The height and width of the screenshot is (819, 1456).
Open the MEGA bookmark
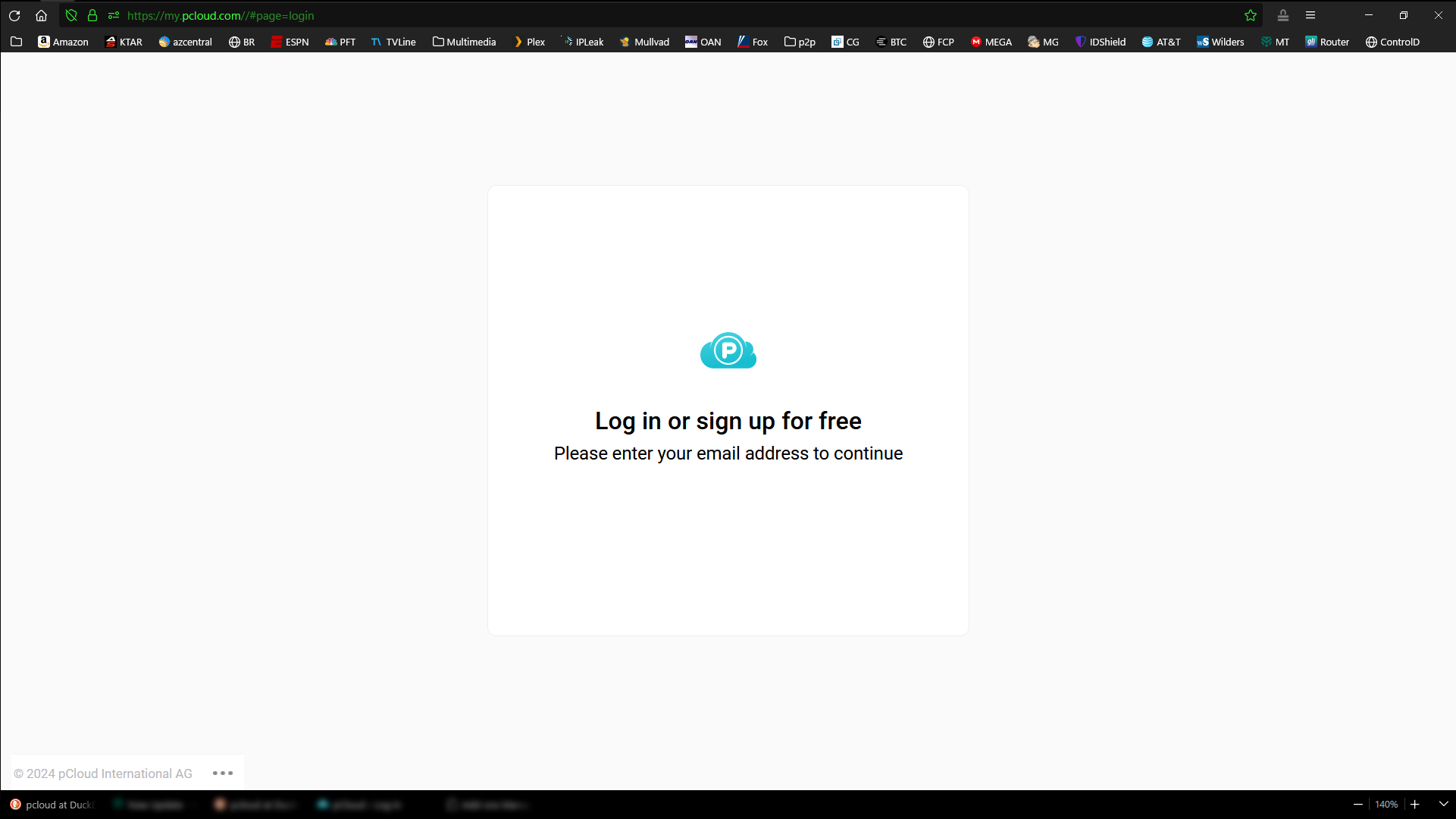tap(991, 42)
